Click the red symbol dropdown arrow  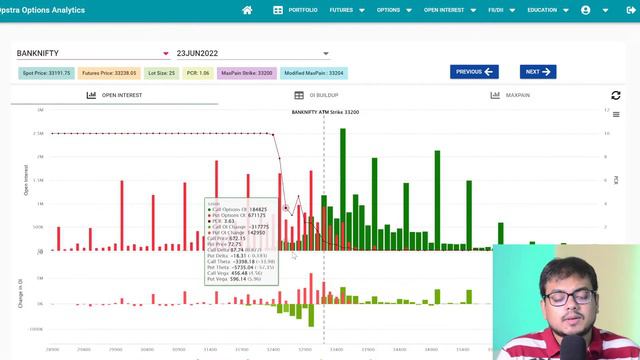point(166,53)
